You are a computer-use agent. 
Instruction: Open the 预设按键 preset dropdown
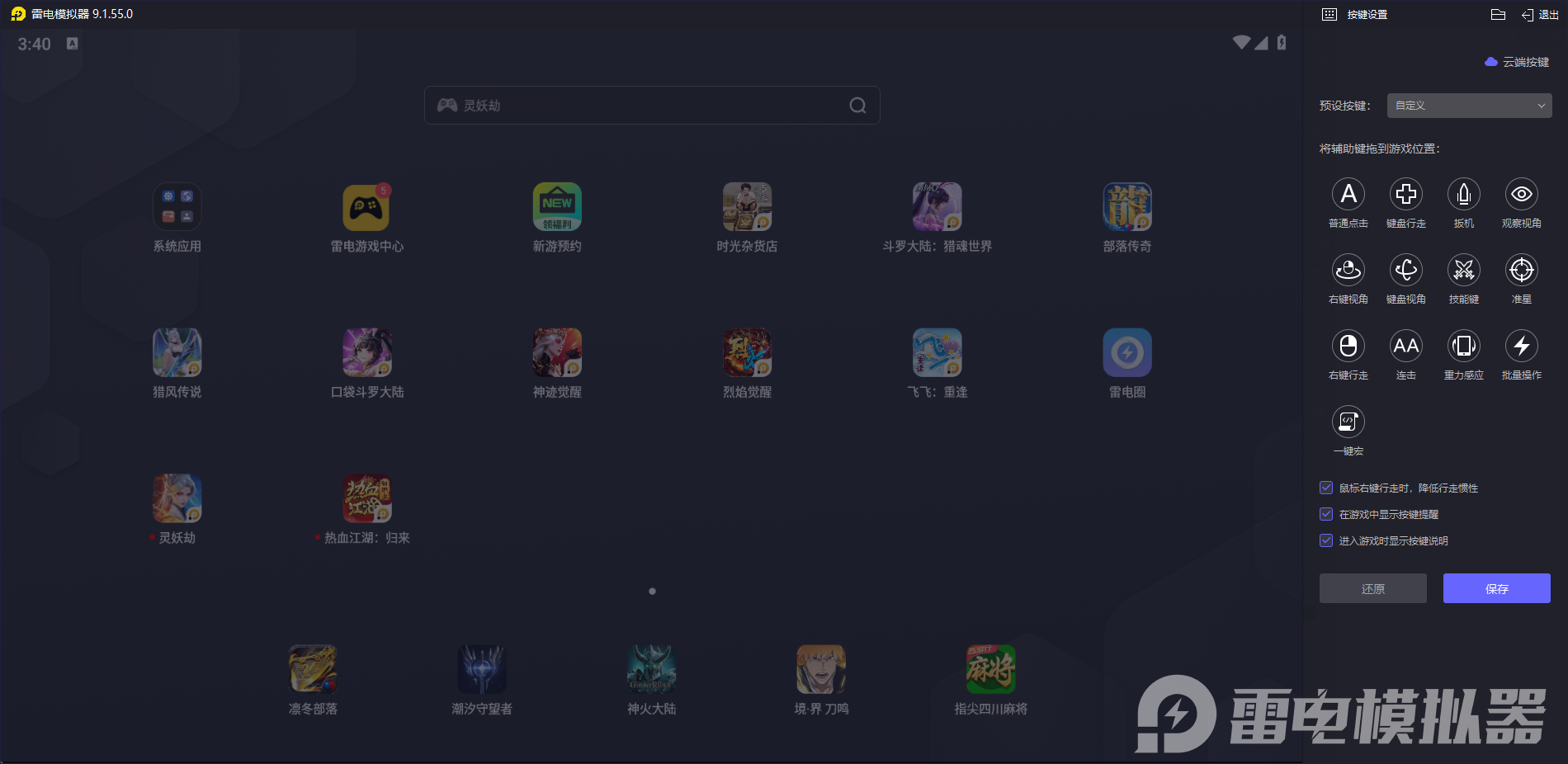(x=1469, y=106)
